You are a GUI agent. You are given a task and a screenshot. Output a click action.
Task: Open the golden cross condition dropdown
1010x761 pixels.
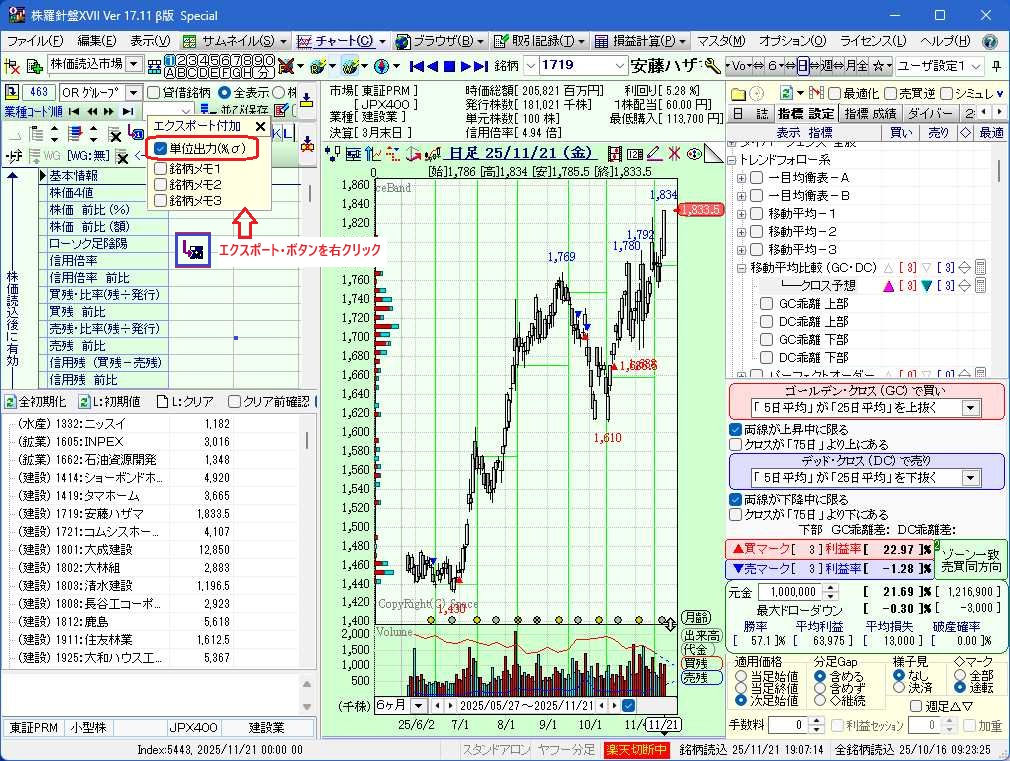[x=970, y=408]
